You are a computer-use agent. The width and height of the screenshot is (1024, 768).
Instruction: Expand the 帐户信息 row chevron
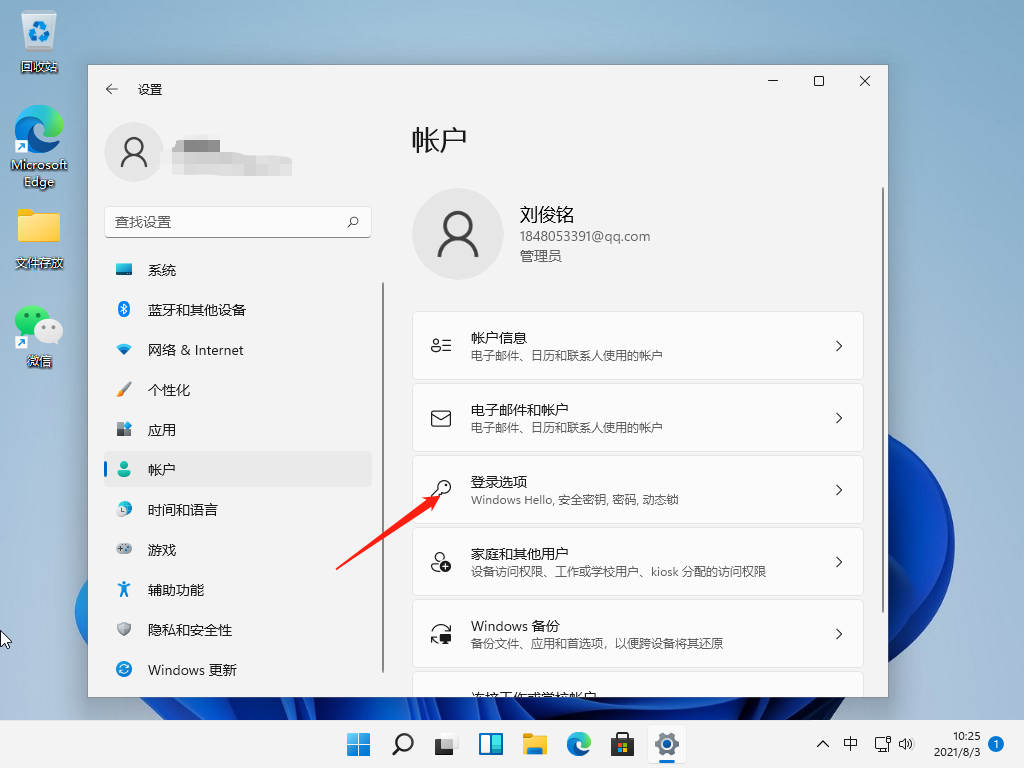pyautogui.click(x=839, y=345)
